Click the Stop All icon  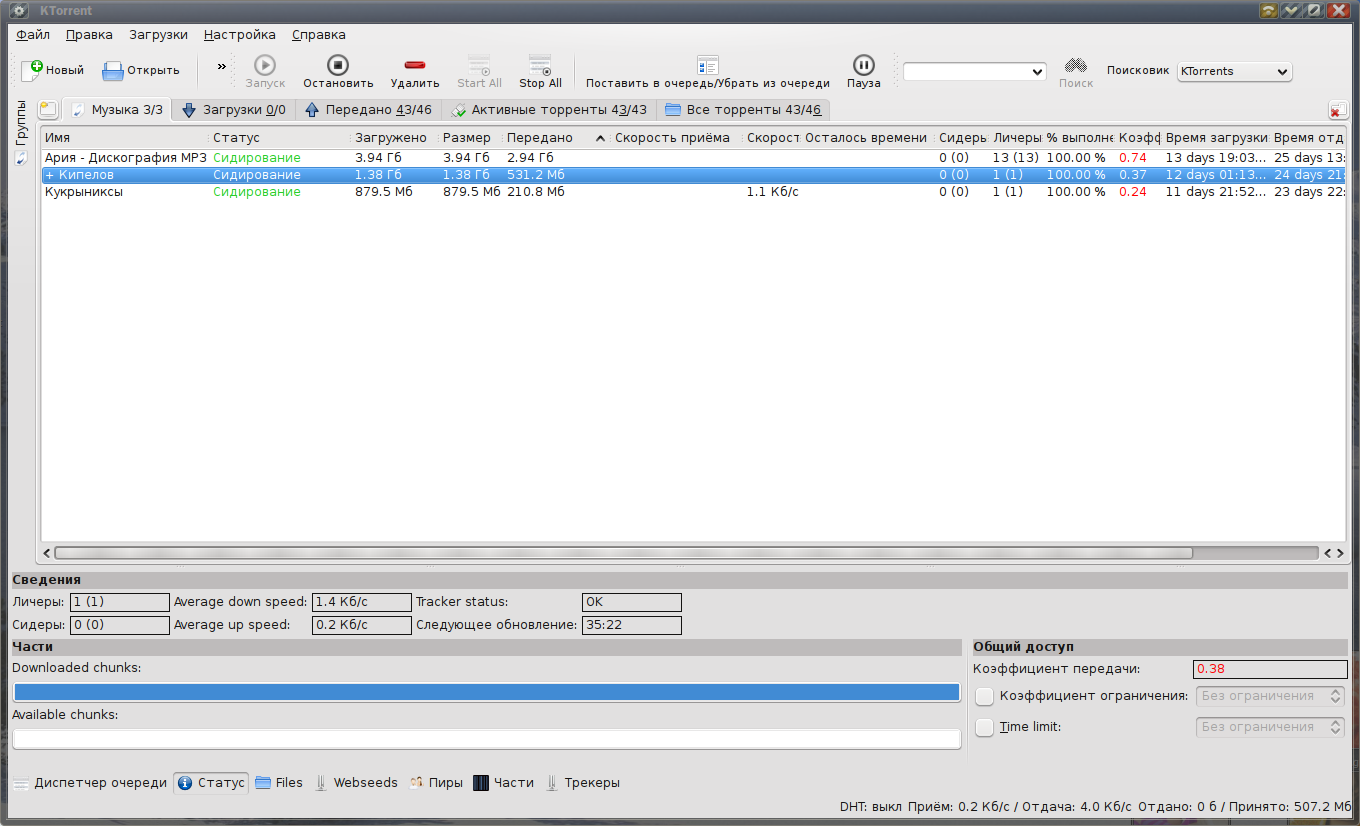540,65
